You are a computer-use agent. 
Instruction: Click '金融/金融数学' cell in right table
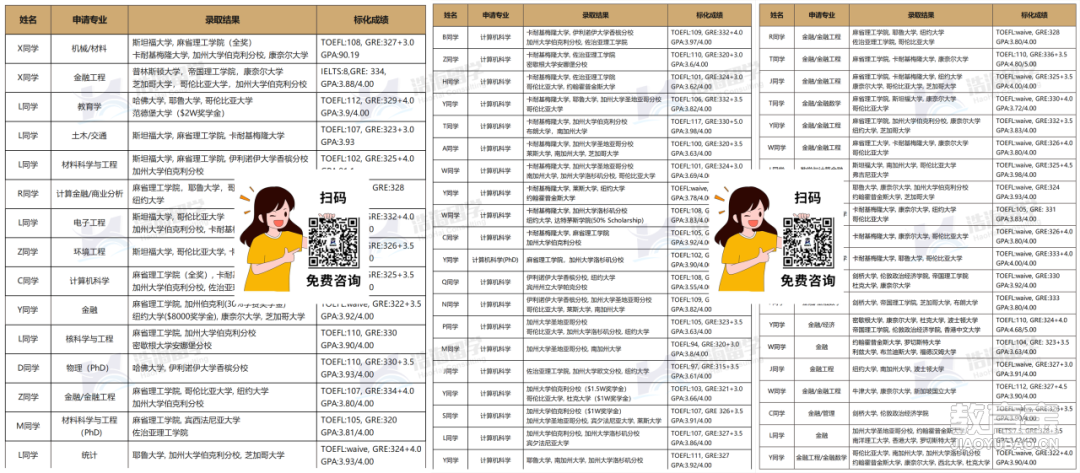coord(823,103)
